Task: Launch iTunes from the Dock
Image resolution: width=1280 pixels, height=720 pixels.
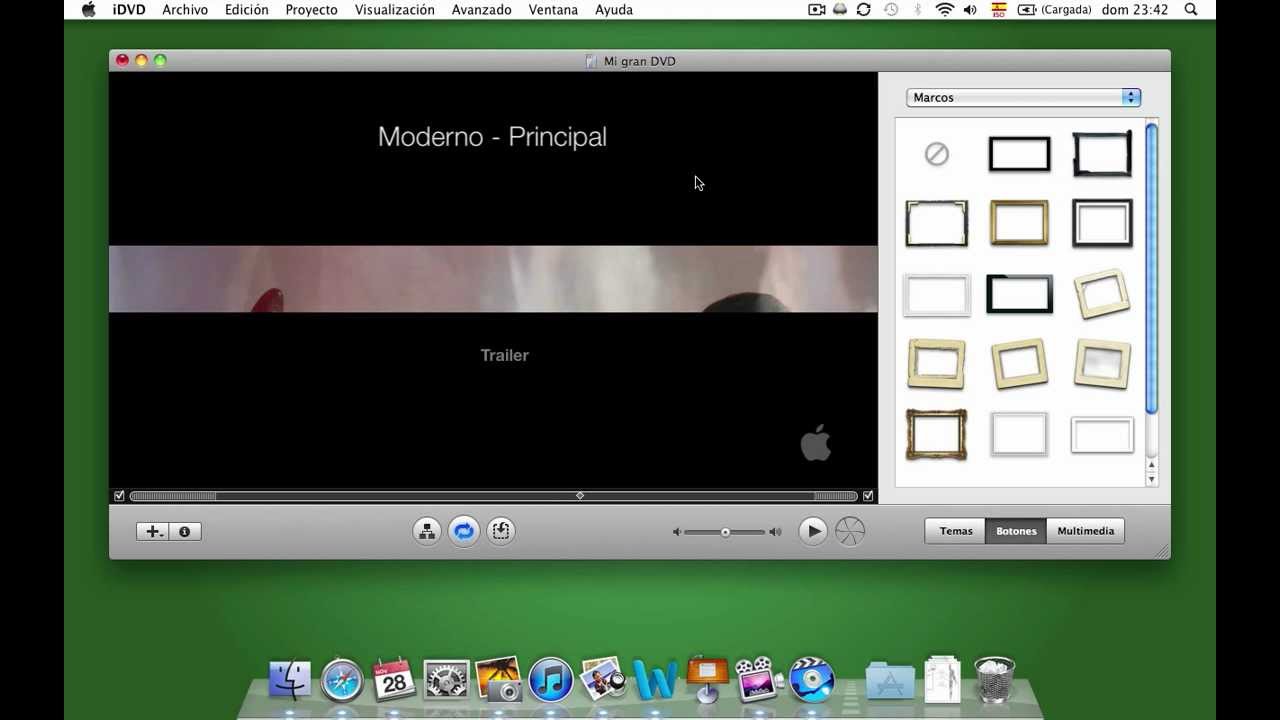Action: coord(550,680)
